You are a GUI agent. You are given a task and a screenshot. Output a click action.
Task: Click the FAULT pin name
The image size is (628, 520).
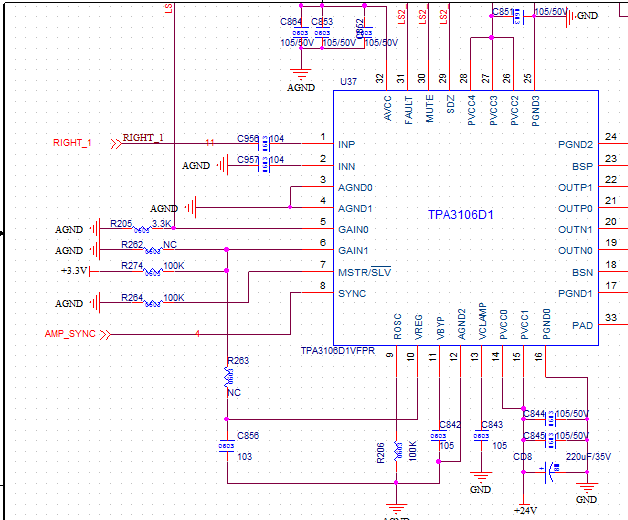(409, 110)
